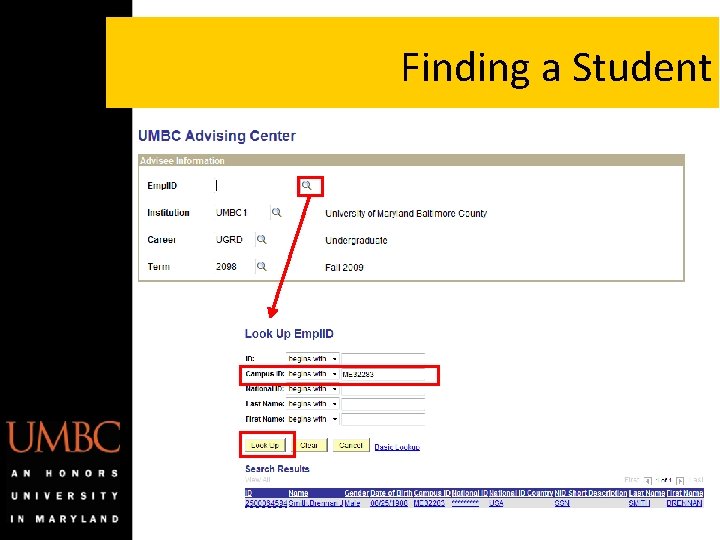Viewport: 720px width, 540px height.
Task: Click the 'UMBC Advising Center' page title
Action: (x=217, y=136)
